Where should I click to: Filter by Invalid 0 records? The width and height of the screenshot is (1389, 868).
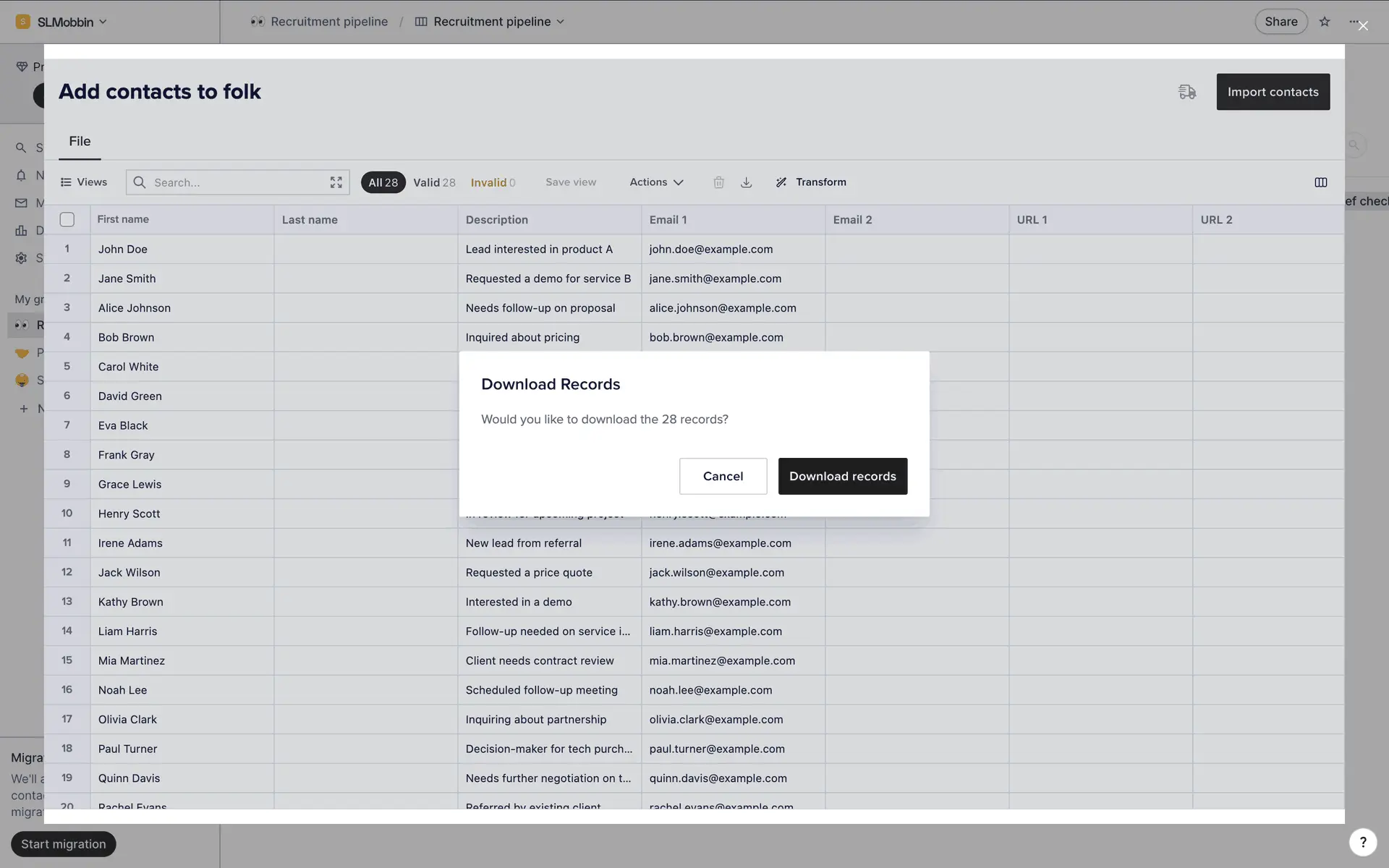493,182
